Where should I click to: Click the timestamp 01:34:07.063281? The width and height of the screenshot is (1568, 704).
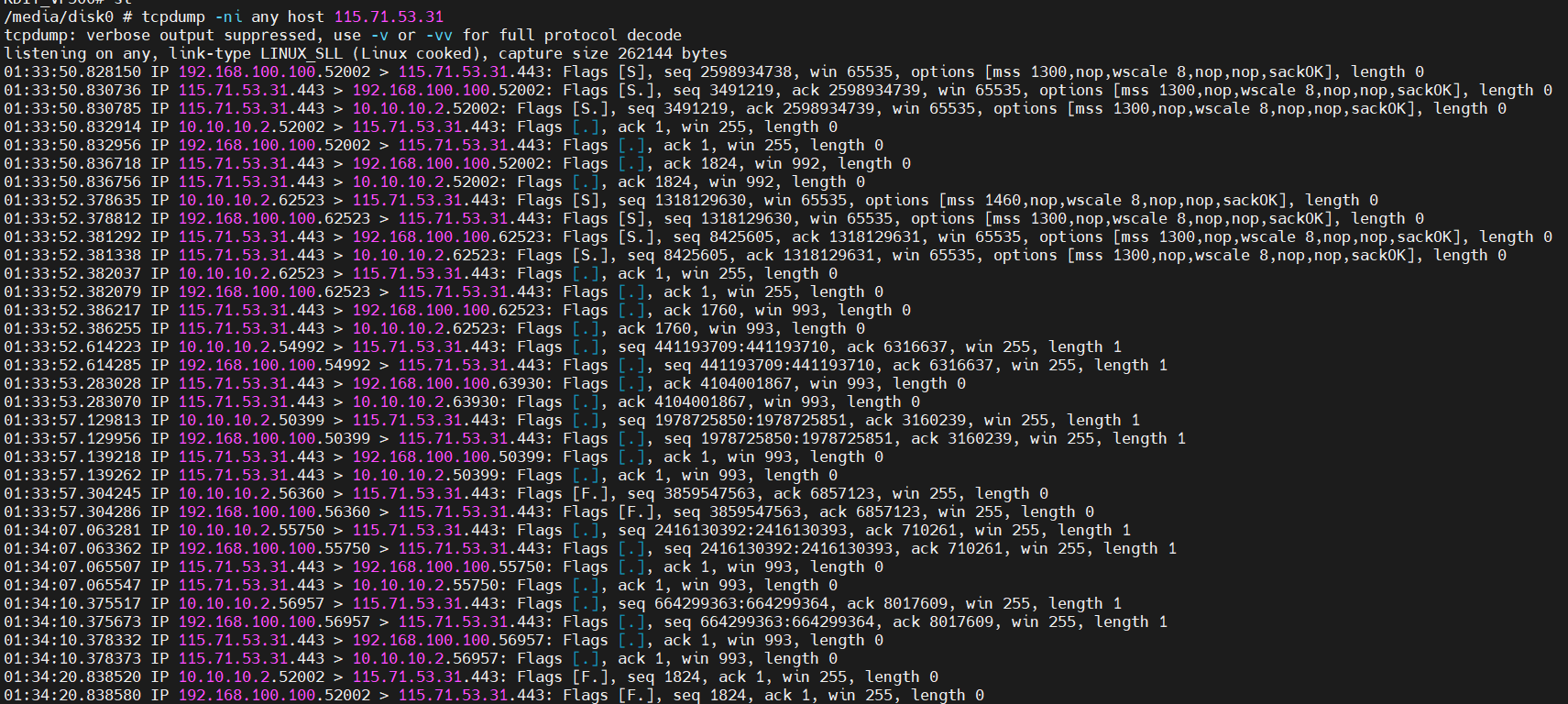tap(72, 530)
